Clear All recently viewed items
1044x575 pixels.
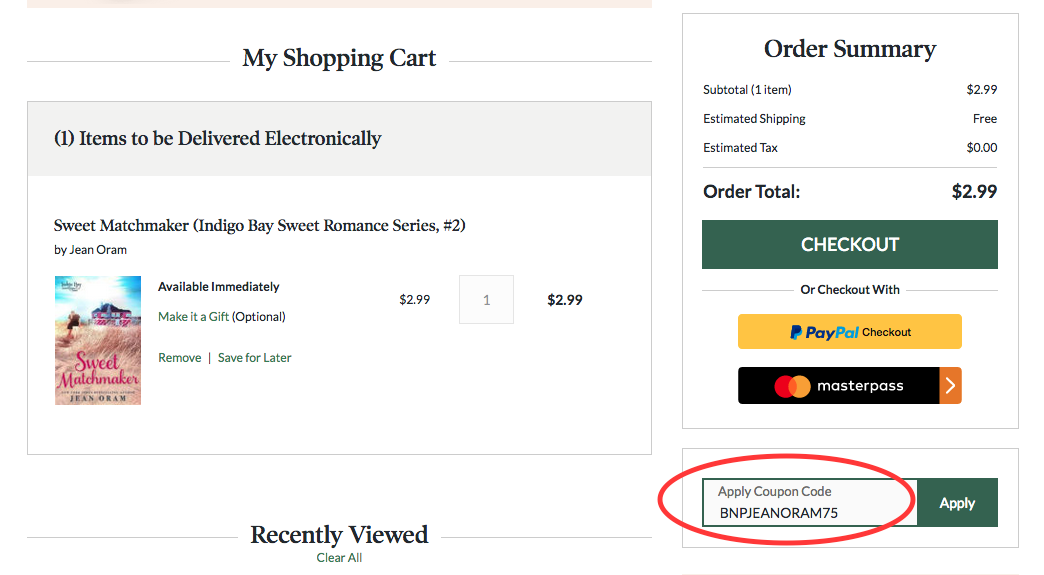coord(339,558)
